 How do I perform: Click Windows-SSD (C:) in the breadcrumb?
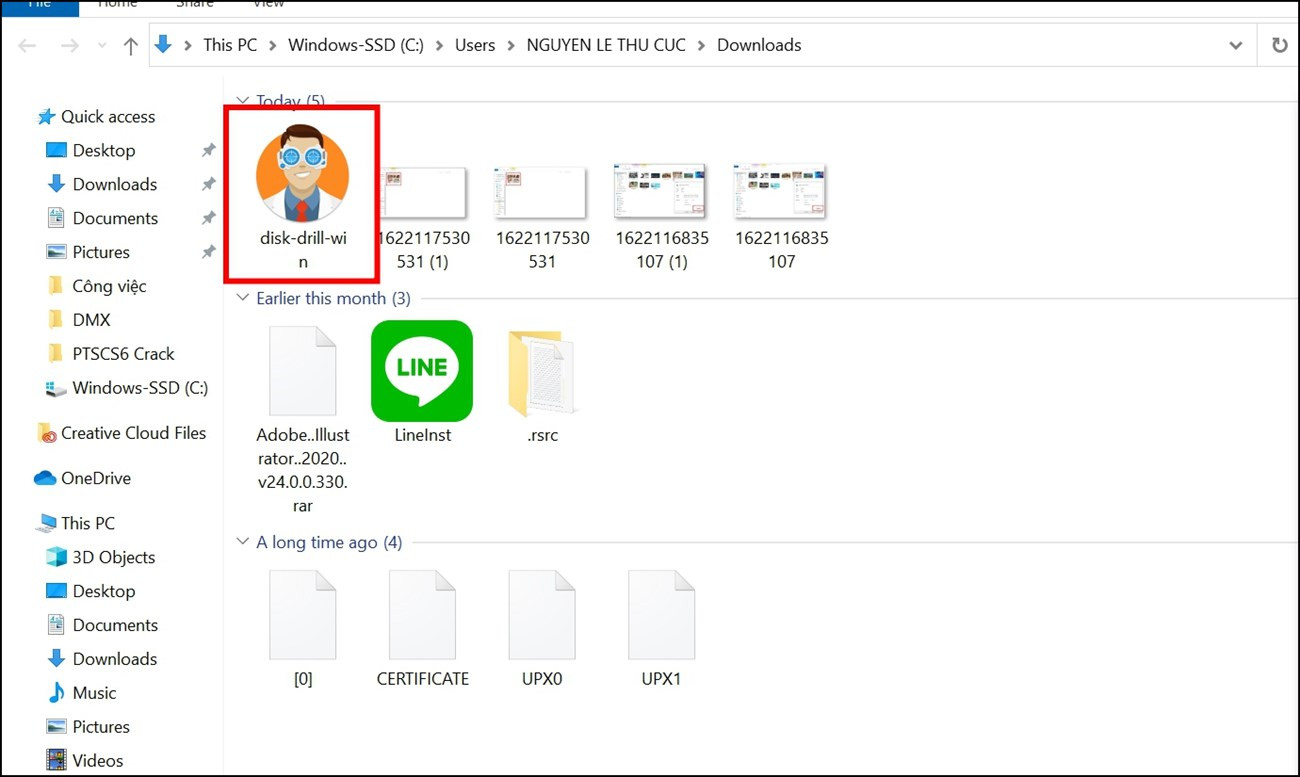click(x=355, y=45)
